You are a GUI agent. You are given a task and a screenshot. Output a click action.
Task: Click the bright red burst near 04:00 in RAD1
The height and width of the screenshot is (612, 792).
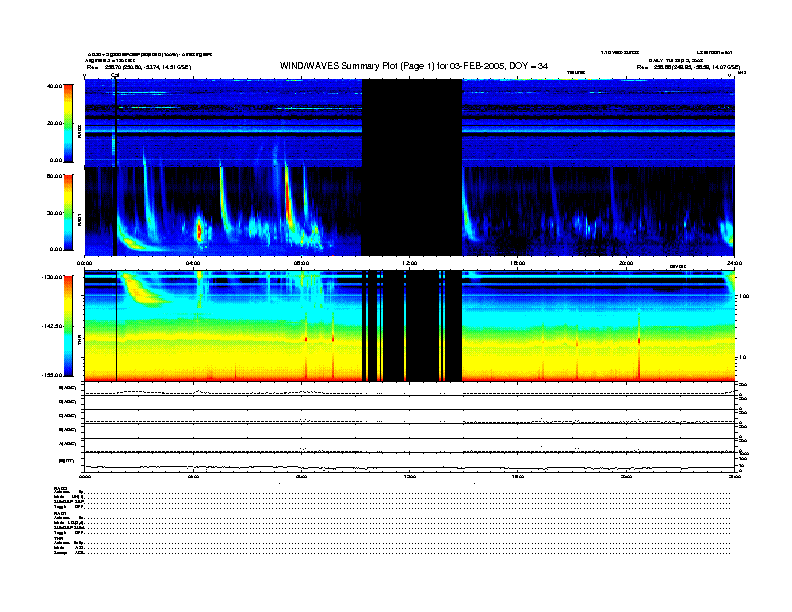(199, 231)
